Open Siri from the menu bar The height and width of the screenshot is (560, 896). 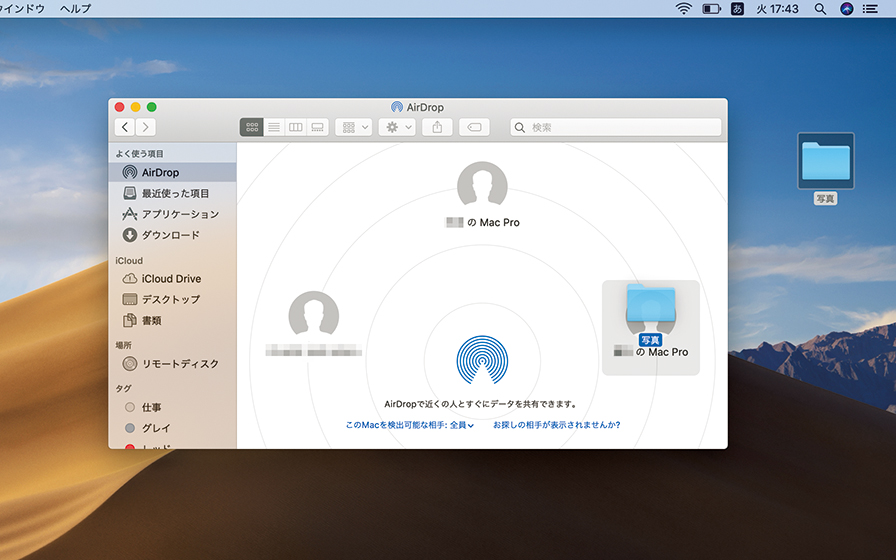point(847,8)
